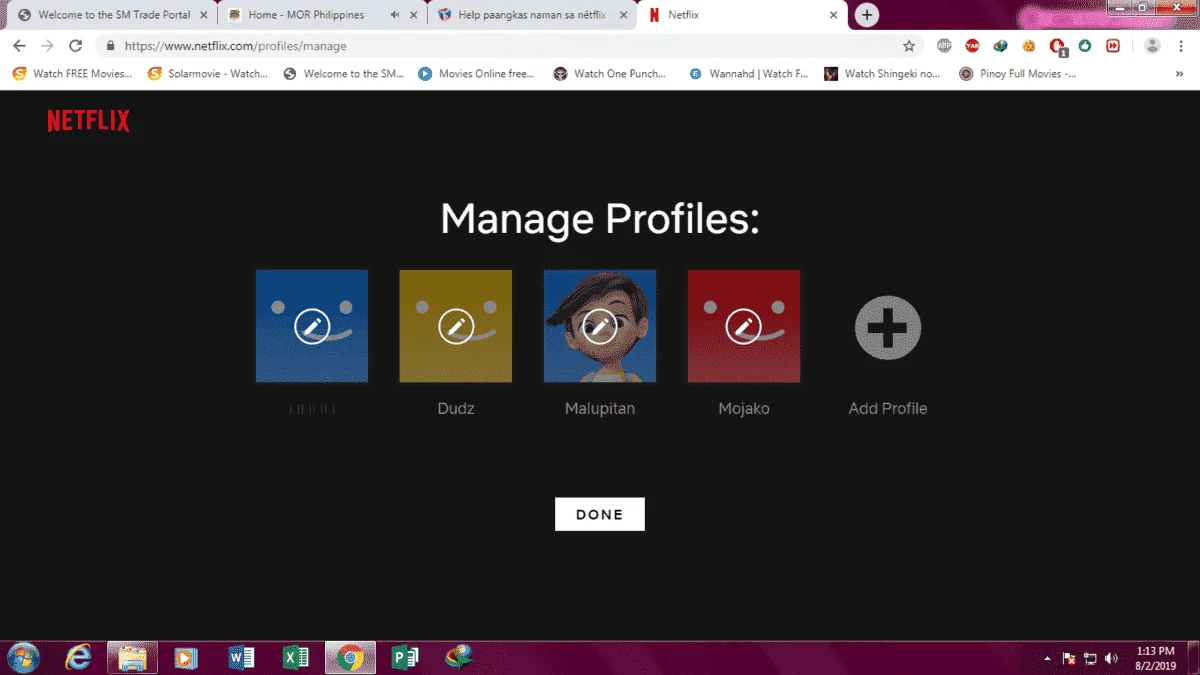Image resolution: width=1200 pixels, height=675 pixels.
Task: Open the Chrome profile avatar menu
Action: pyautogui.click(x=1152, y=46)
